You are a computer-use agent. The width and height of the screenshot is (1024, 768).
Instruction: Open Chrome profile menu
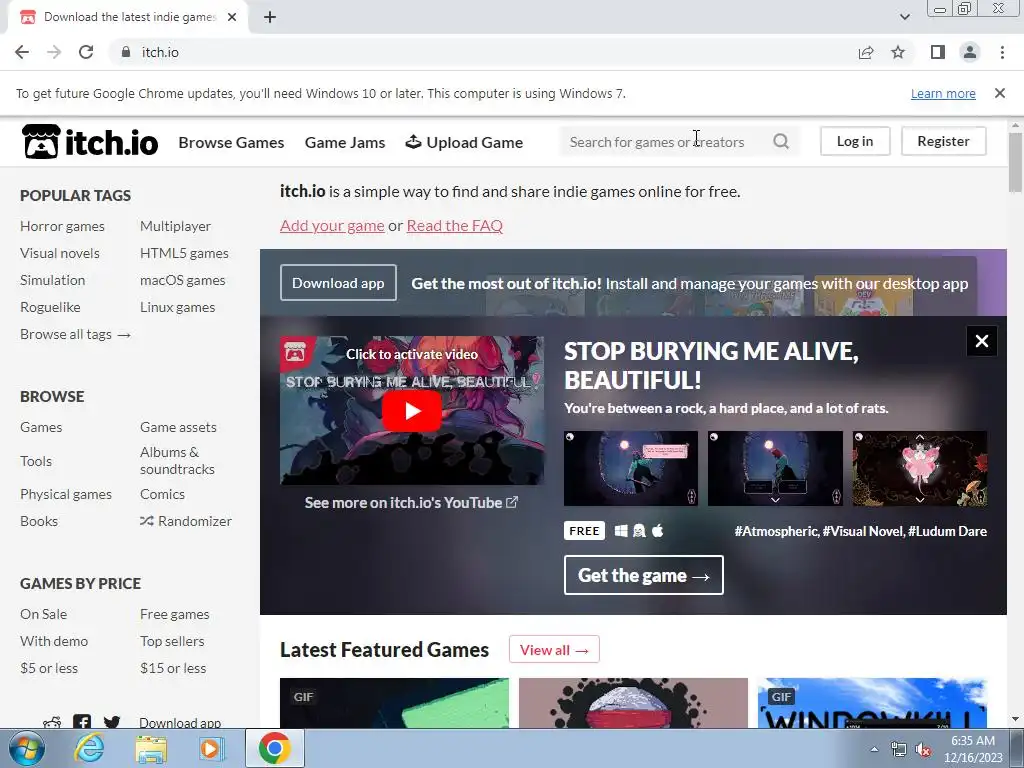tap(970, 52)
